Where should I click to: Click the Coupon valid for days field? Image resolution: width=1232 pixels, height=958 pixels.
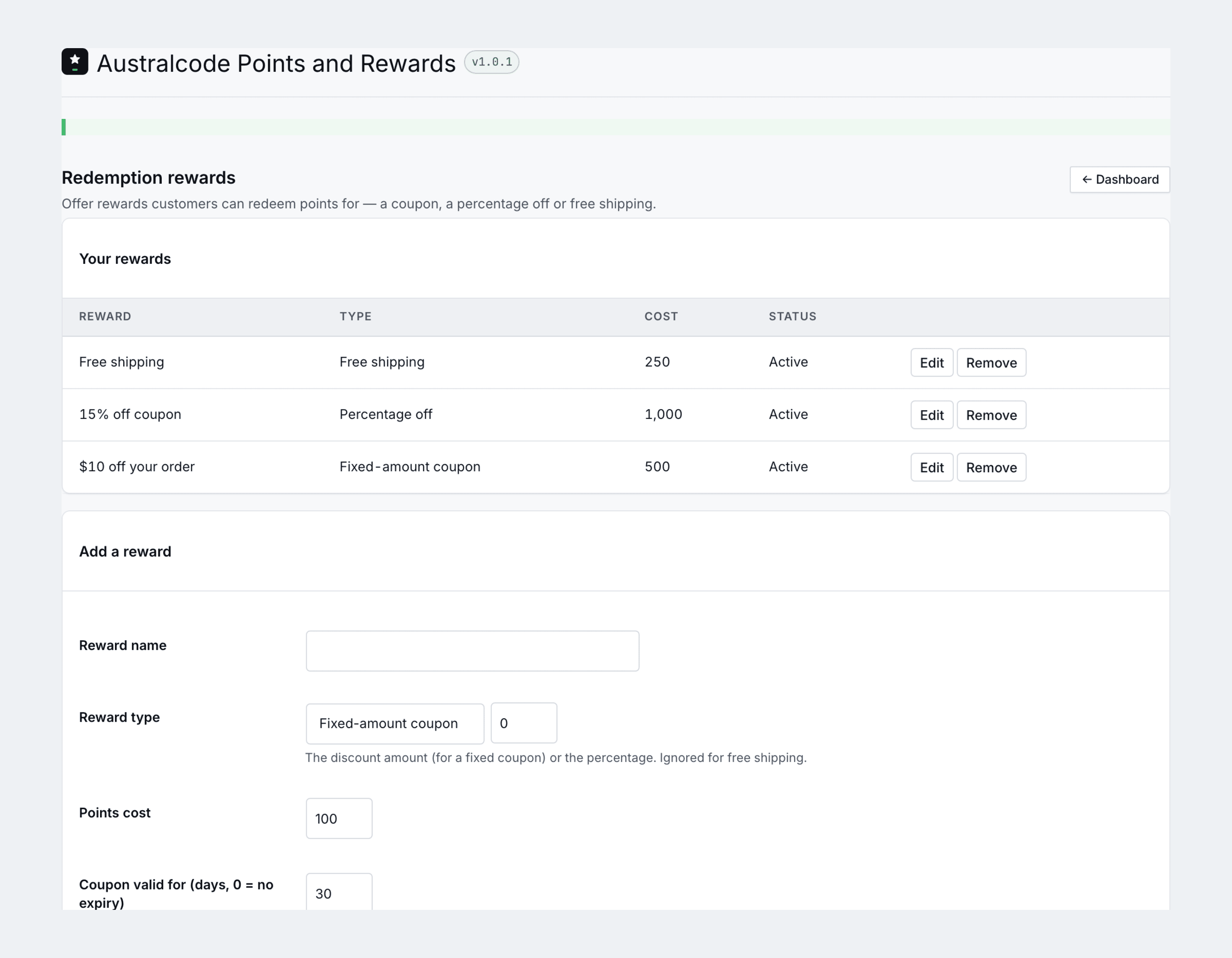point(339,893)
